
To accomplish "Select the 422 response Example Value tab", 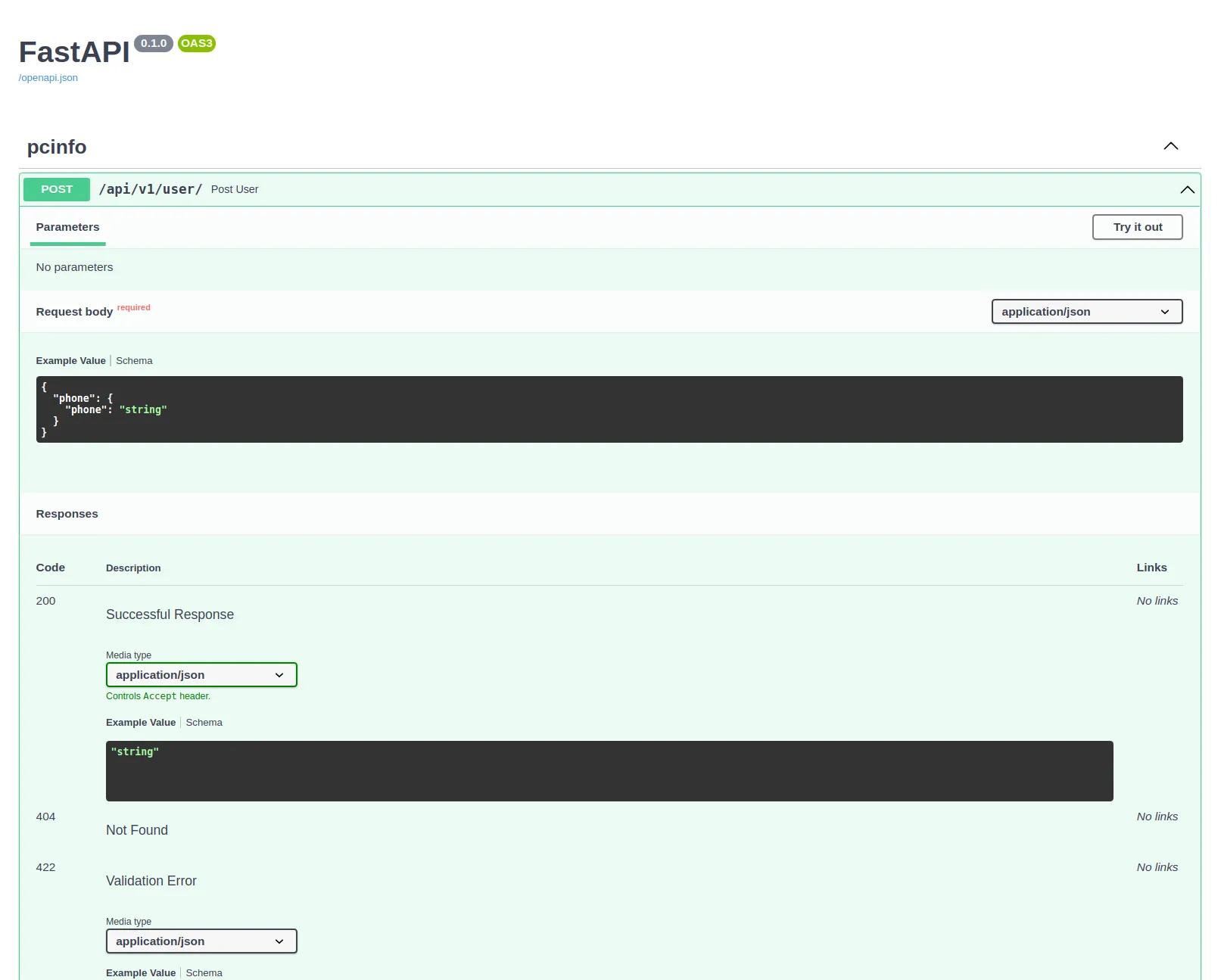I will pos(141,973).
